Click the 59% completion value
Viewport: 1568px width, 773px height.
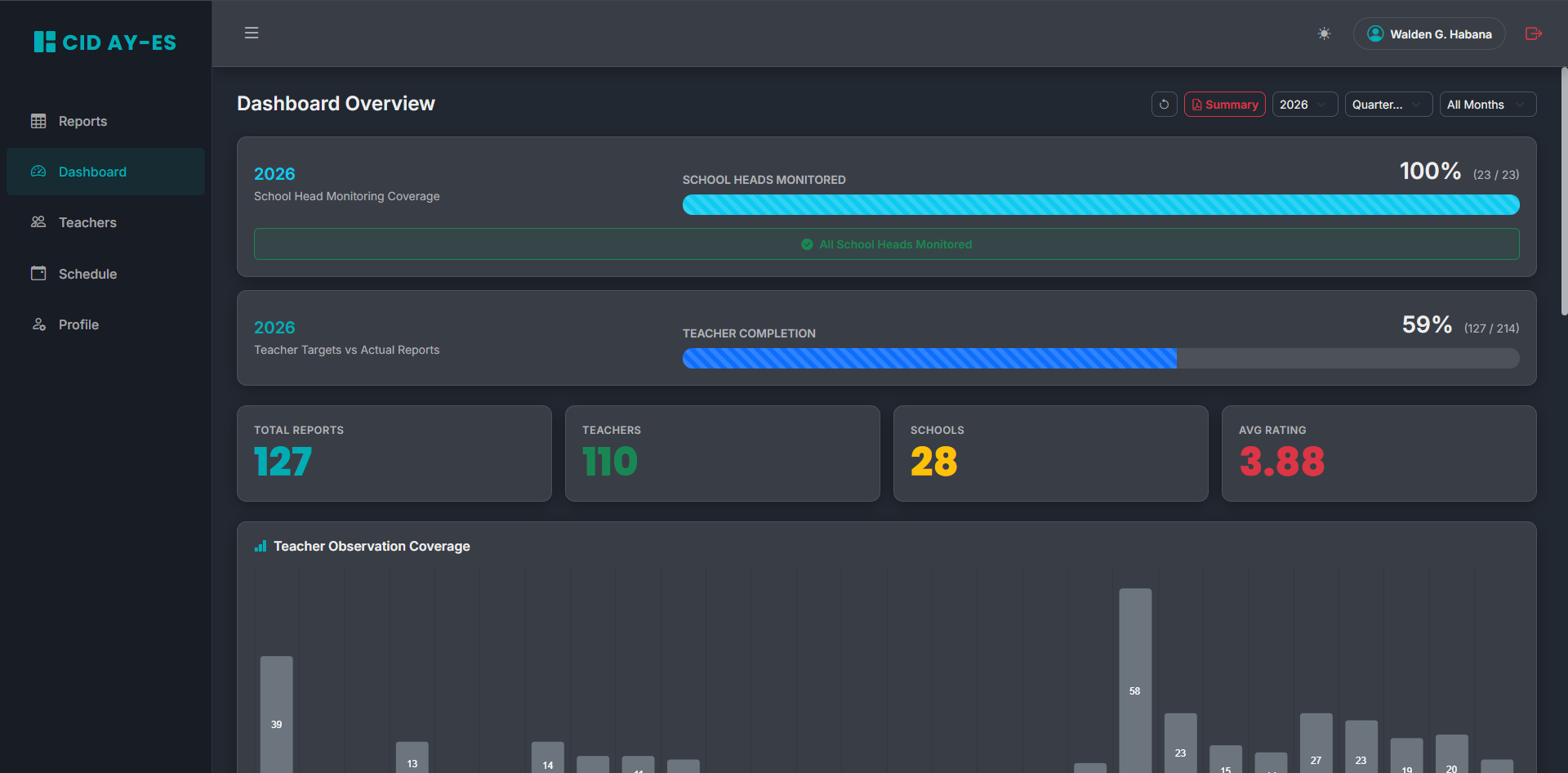click(1427, 324)
